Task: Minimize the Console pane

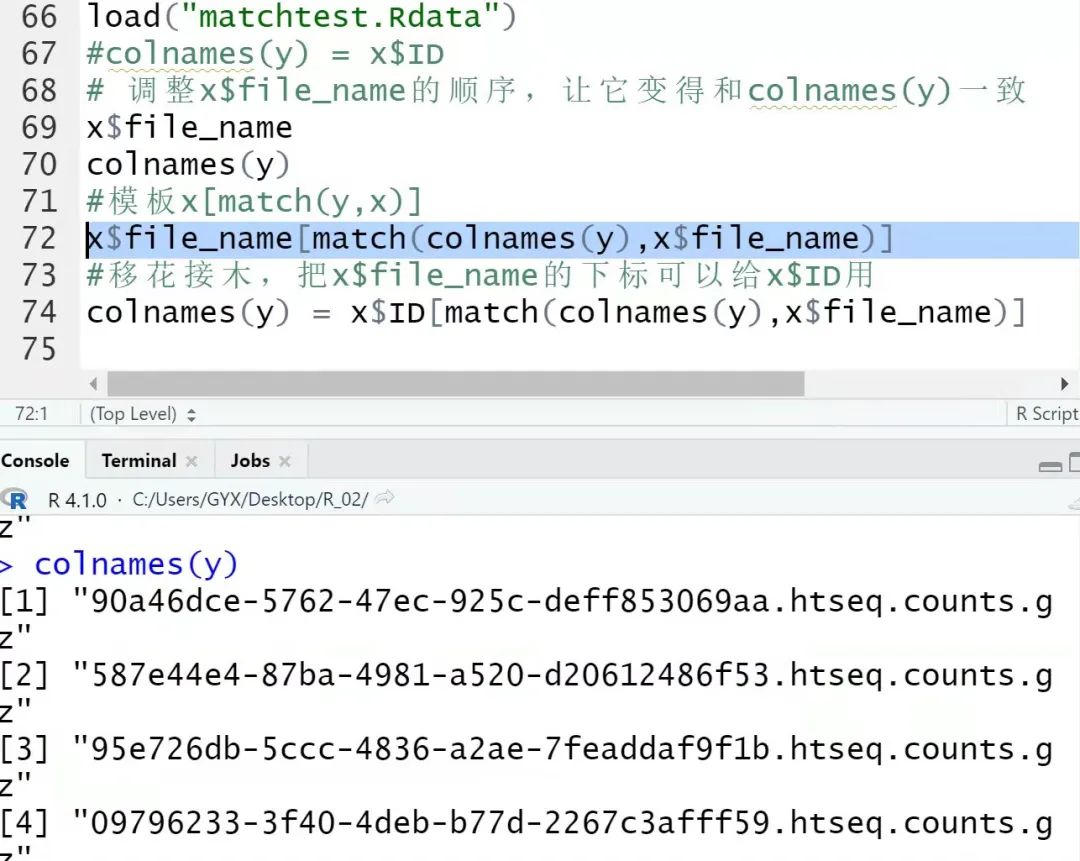Action: [x=1050, y=466]
